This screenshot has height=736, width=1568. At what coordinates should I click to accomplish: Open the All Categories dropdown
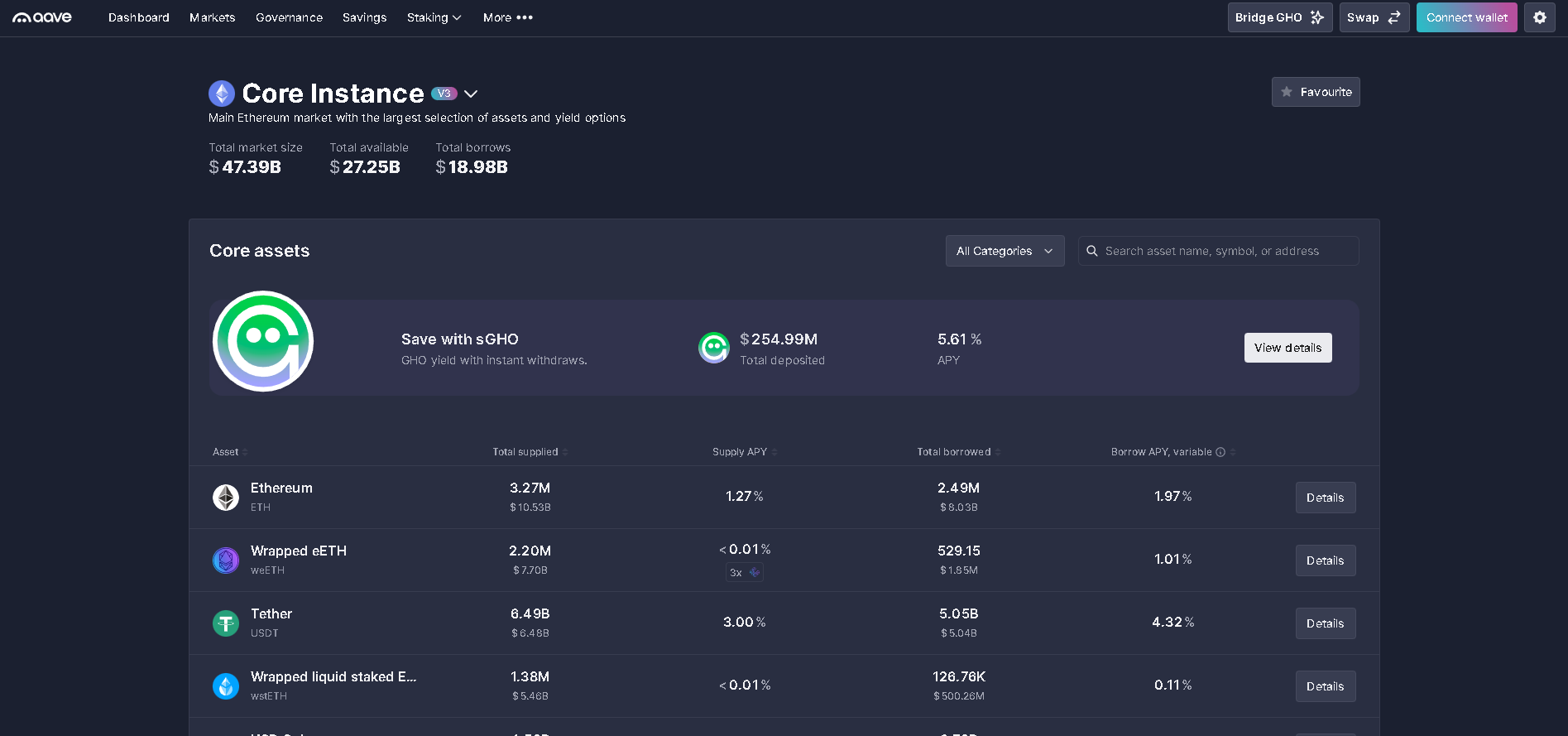click(x=1005, y=251)
